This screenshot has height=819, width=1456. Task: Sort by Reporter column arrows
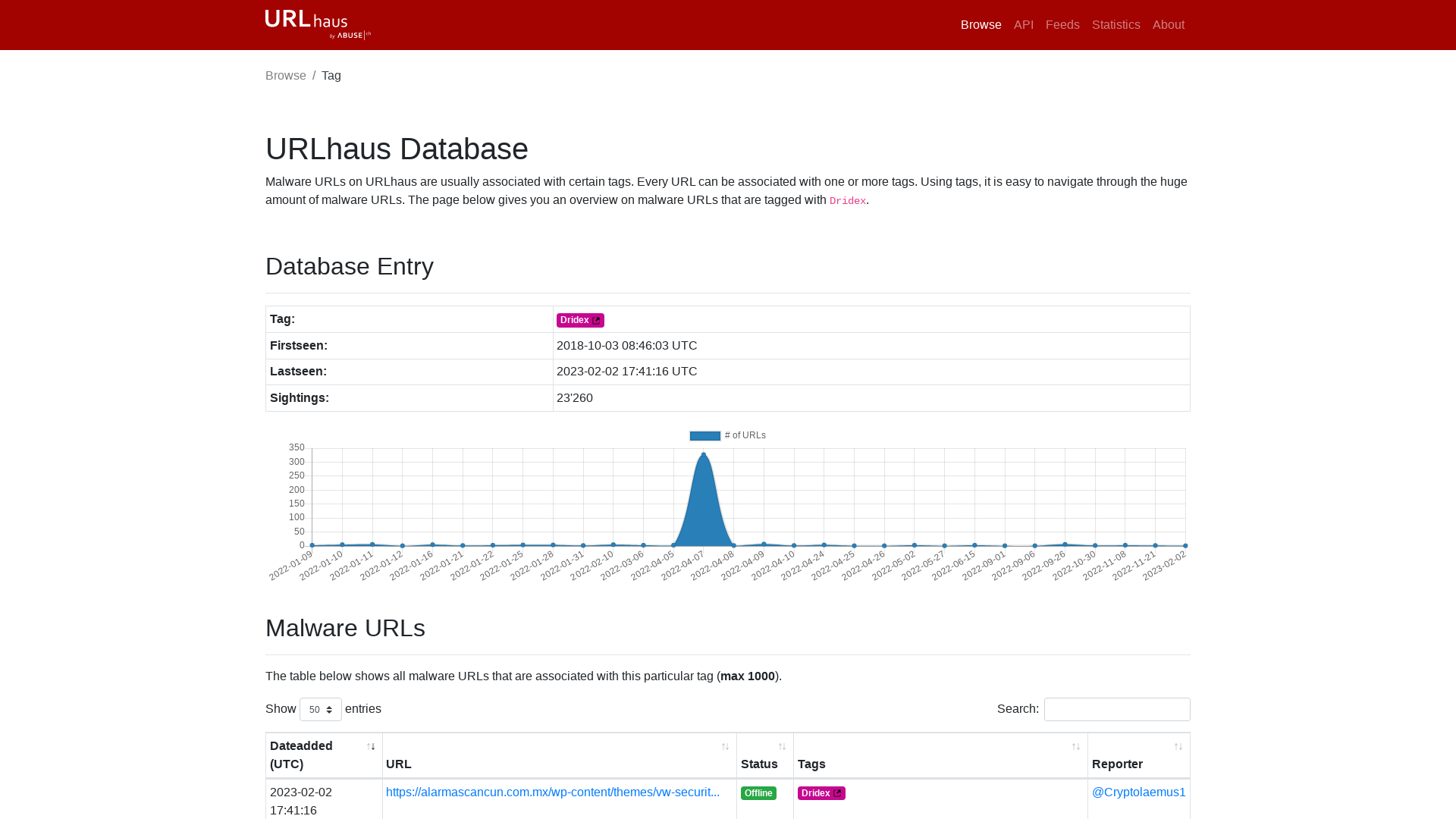[x=1178, y=747]
